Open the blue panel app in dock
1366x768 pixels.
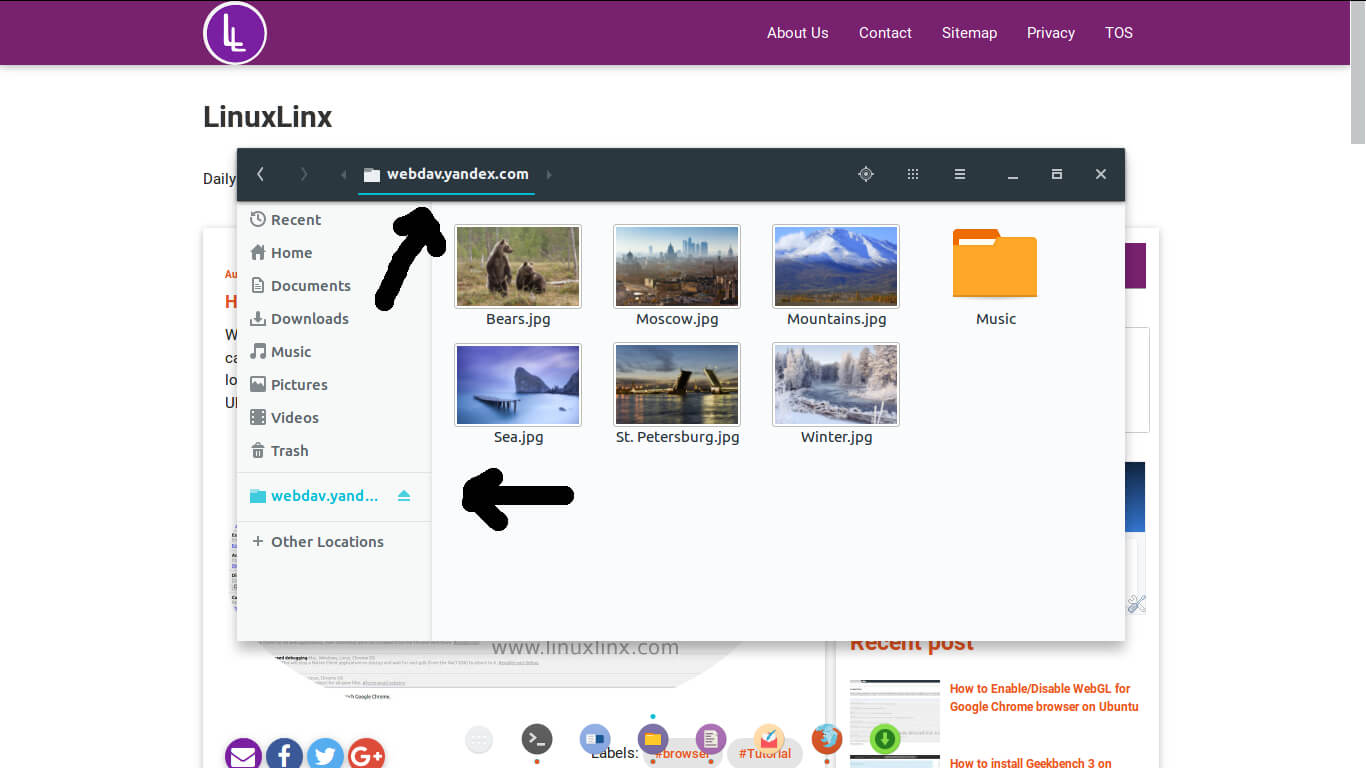[595, 740]
